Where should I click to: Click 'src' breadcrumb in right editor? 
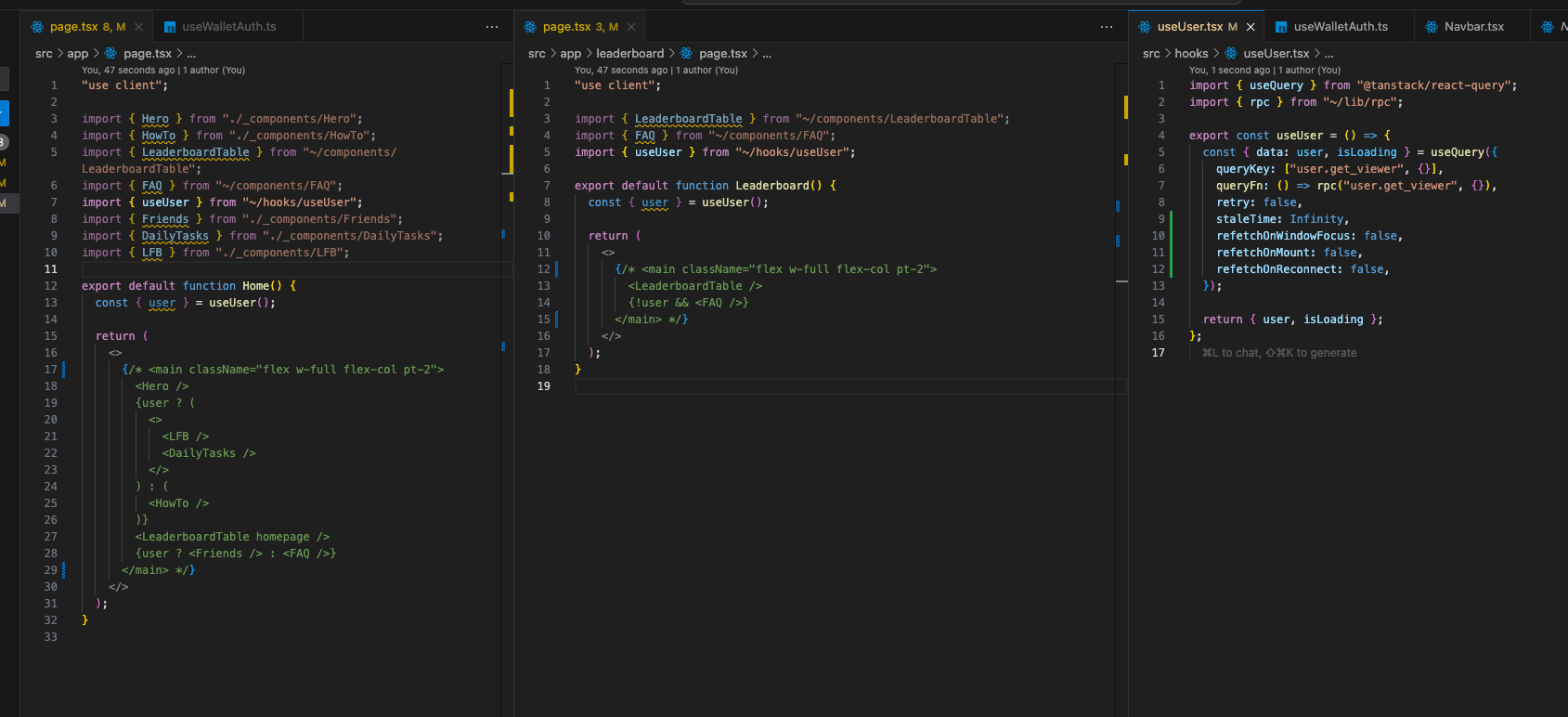(1151, 54)
